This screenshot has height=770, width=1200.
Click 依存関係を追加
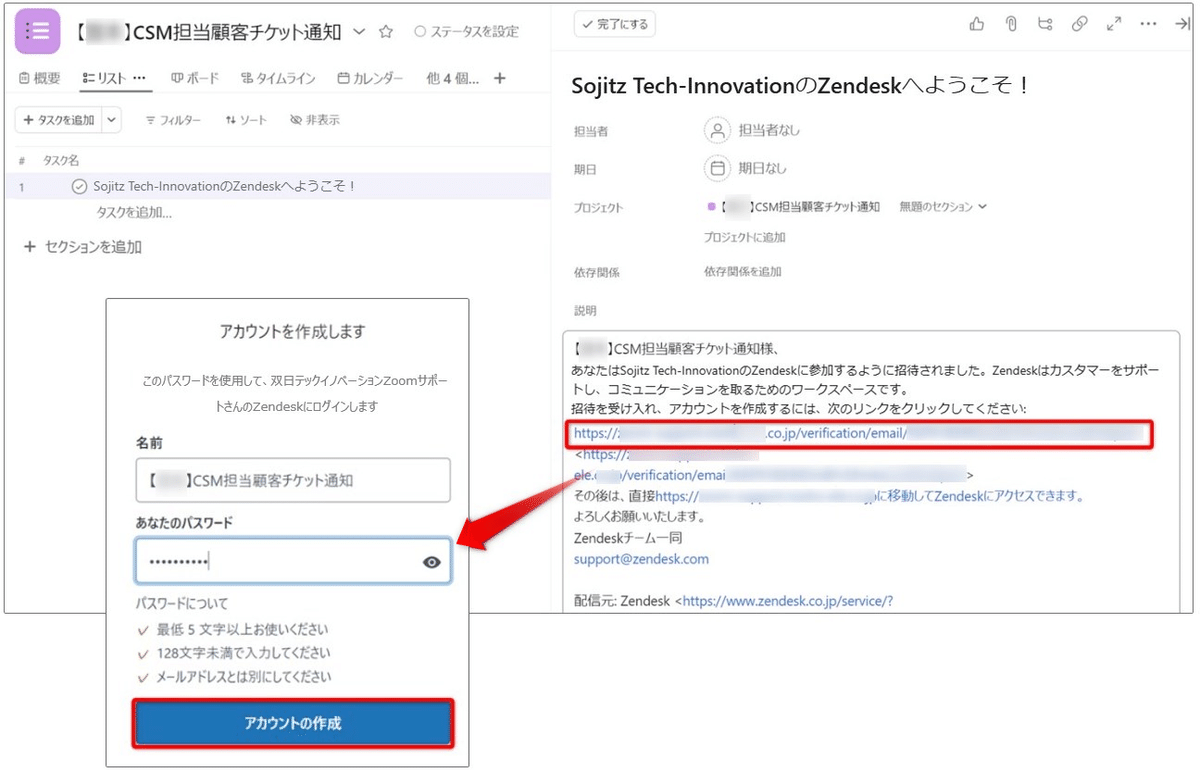pyautogui.click(x=742, y=272)
